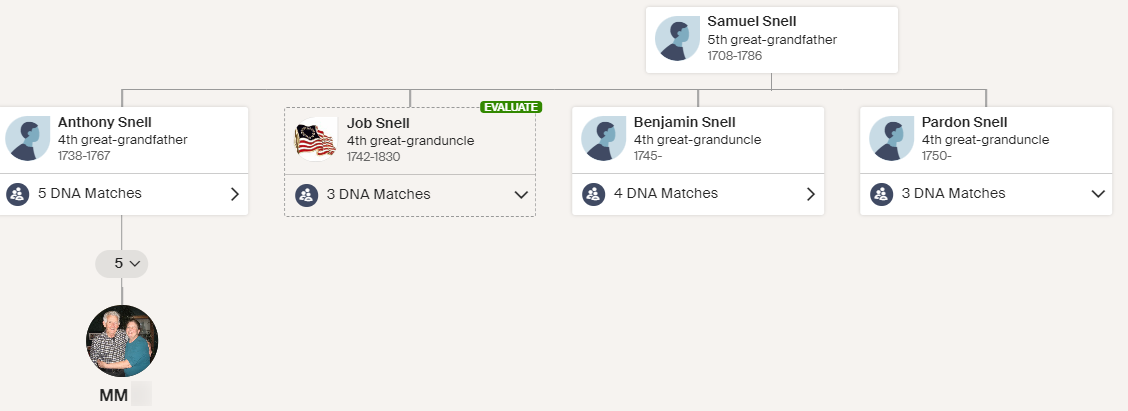This screenshot has height=411, width=1128.
Task: Open the Job Snell name link
Action: [378, 123]
